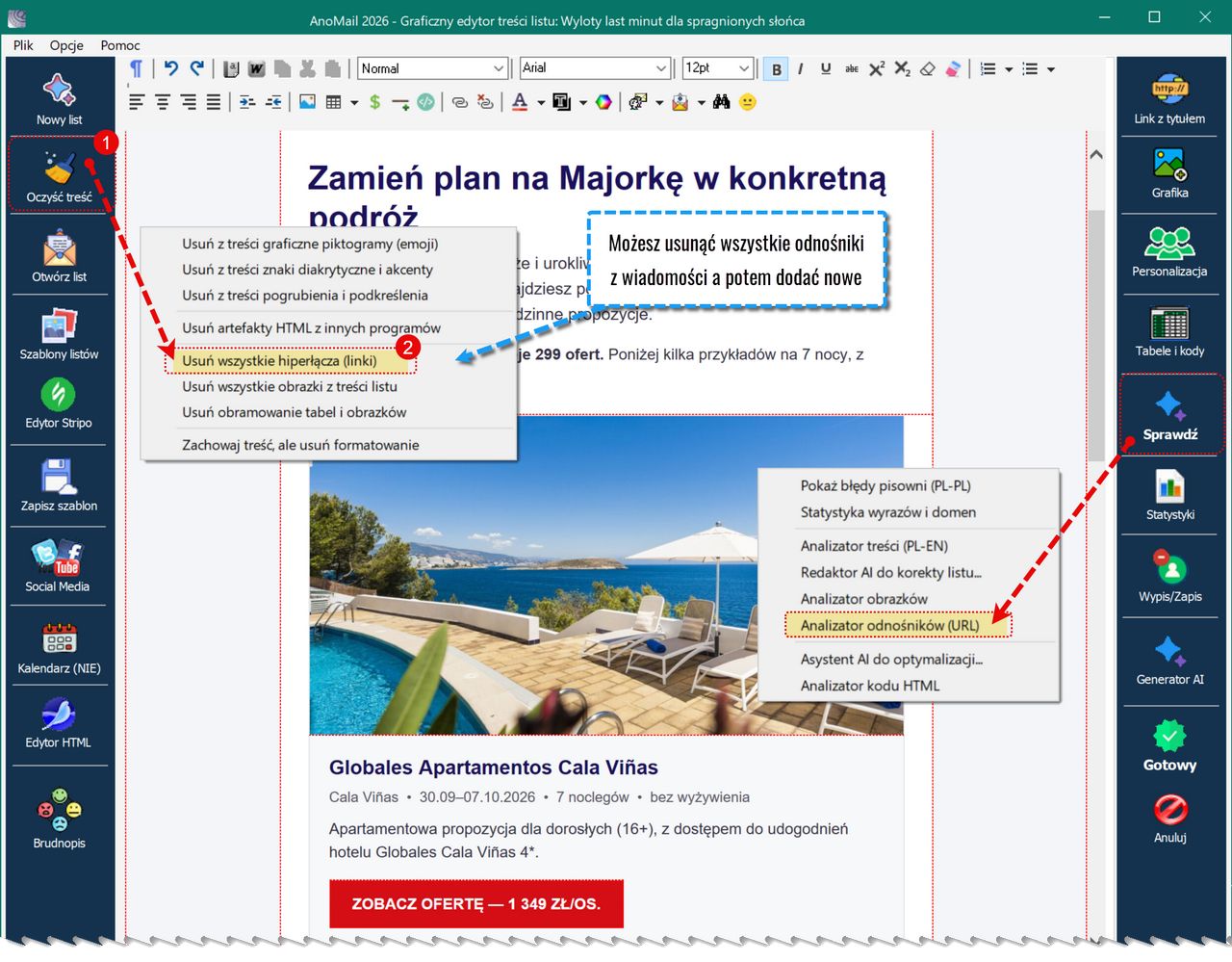Toggle strikethrough abc button
The width and height of the screenshot is (1232, 962).
(x=851, y=69)
